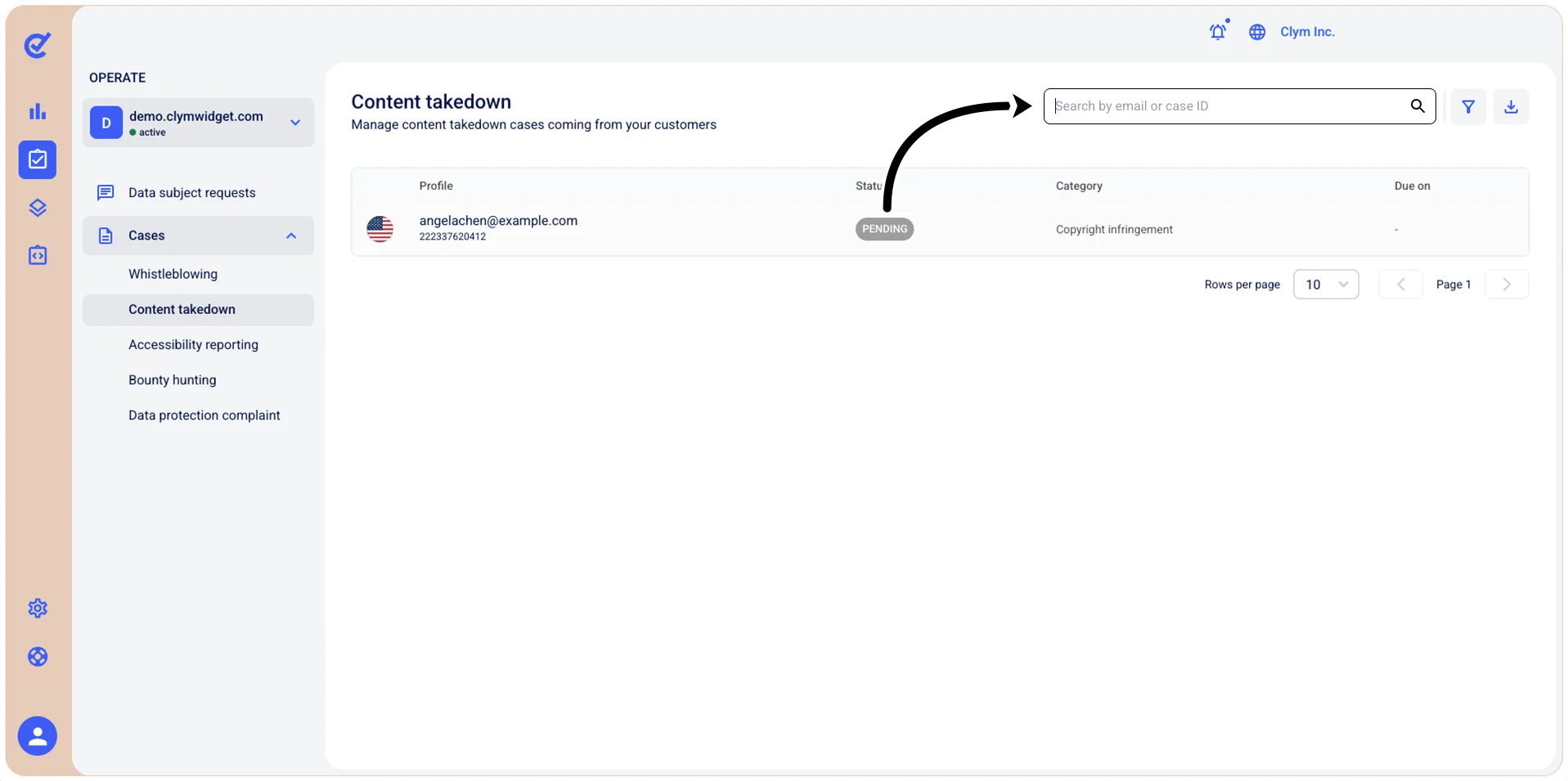Select the Operate clipboard-check sidebar icon
This screenshot has width=1568, height=781.
pos(38,159)
